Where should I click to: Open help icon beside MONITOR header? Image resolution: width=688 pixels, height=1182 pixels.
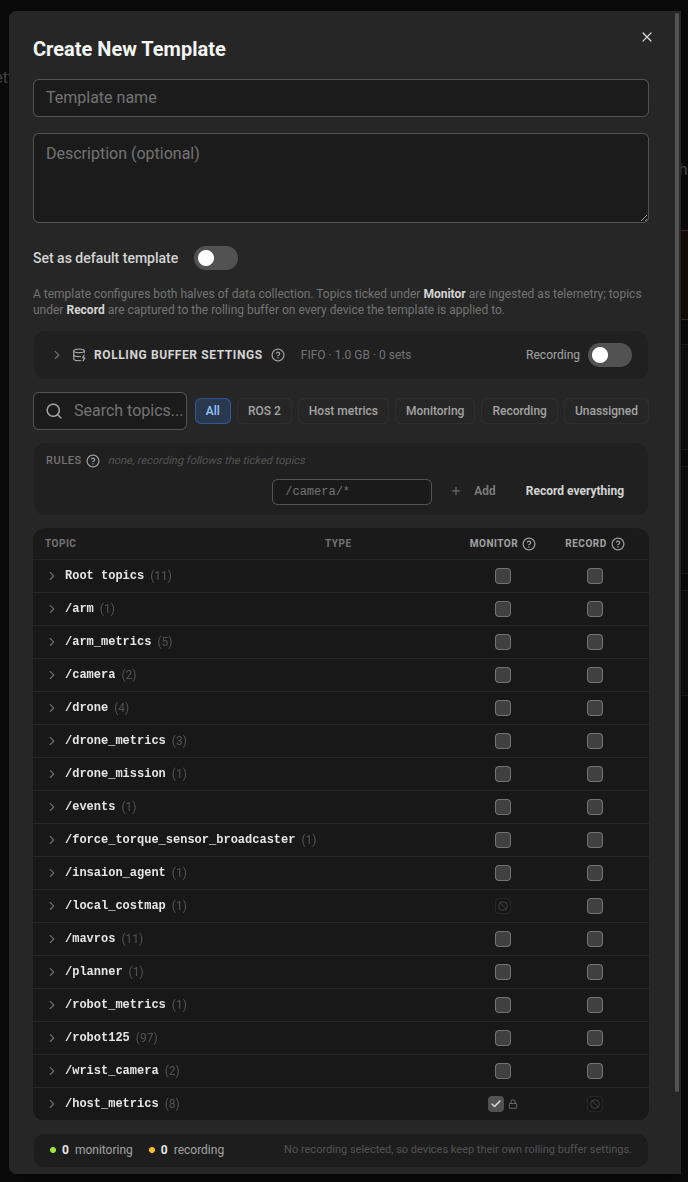coord(529,544)
